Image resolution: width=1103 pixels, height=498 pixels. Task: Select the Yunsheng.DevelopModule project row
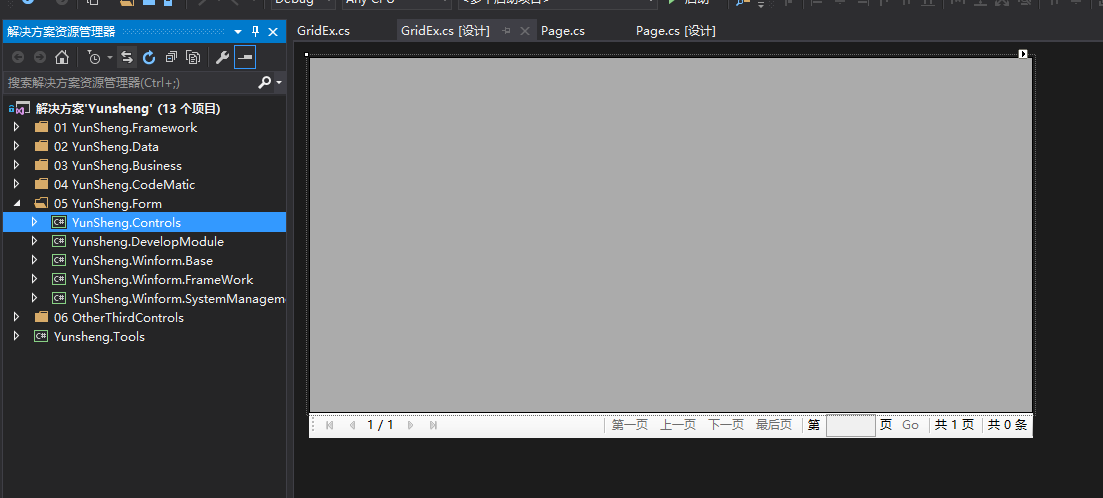tap(144, 241)
